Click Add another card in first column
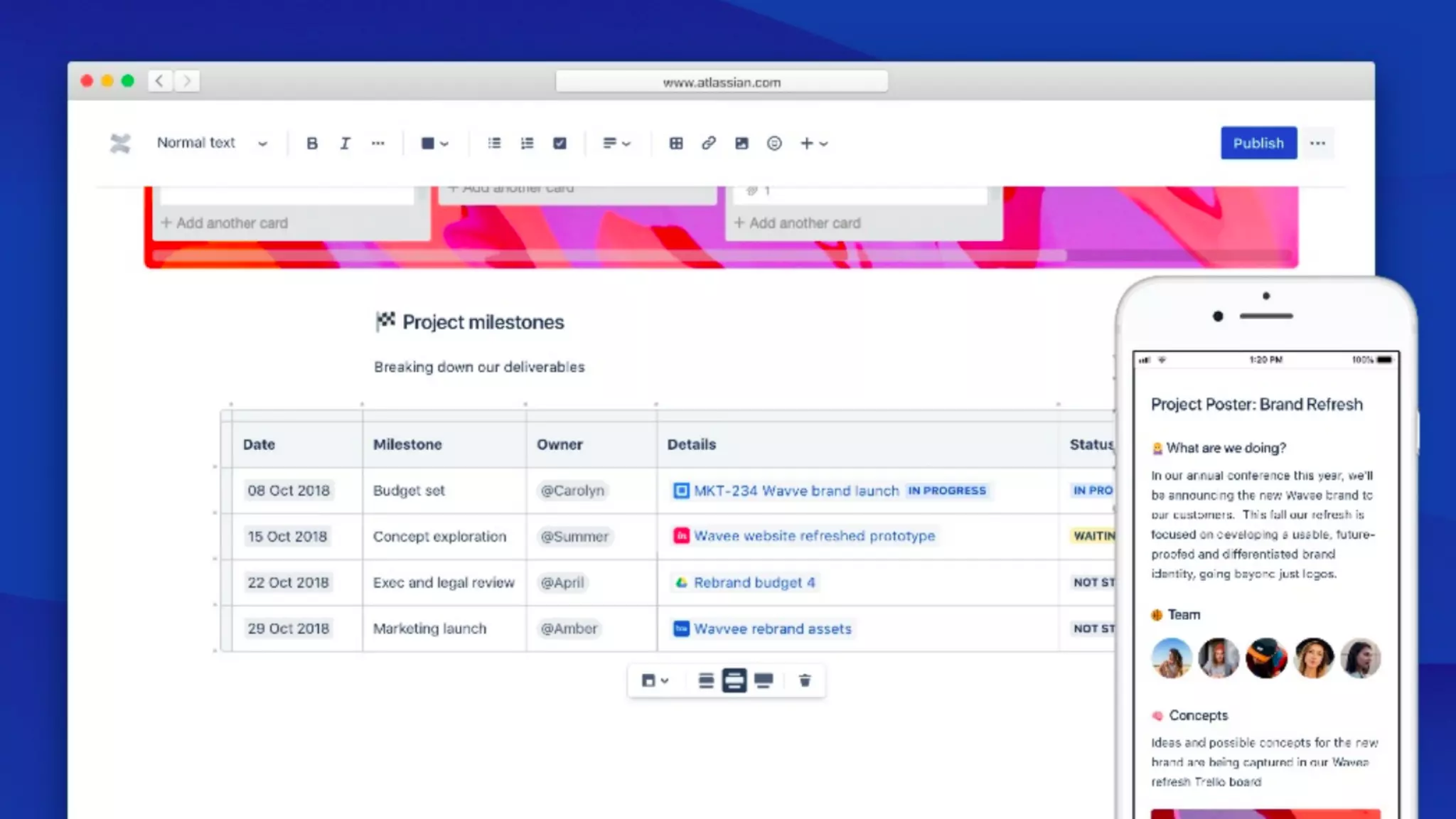Image resolution: width=1456 pixels, height=819 pixels. [x=225, y=223]
